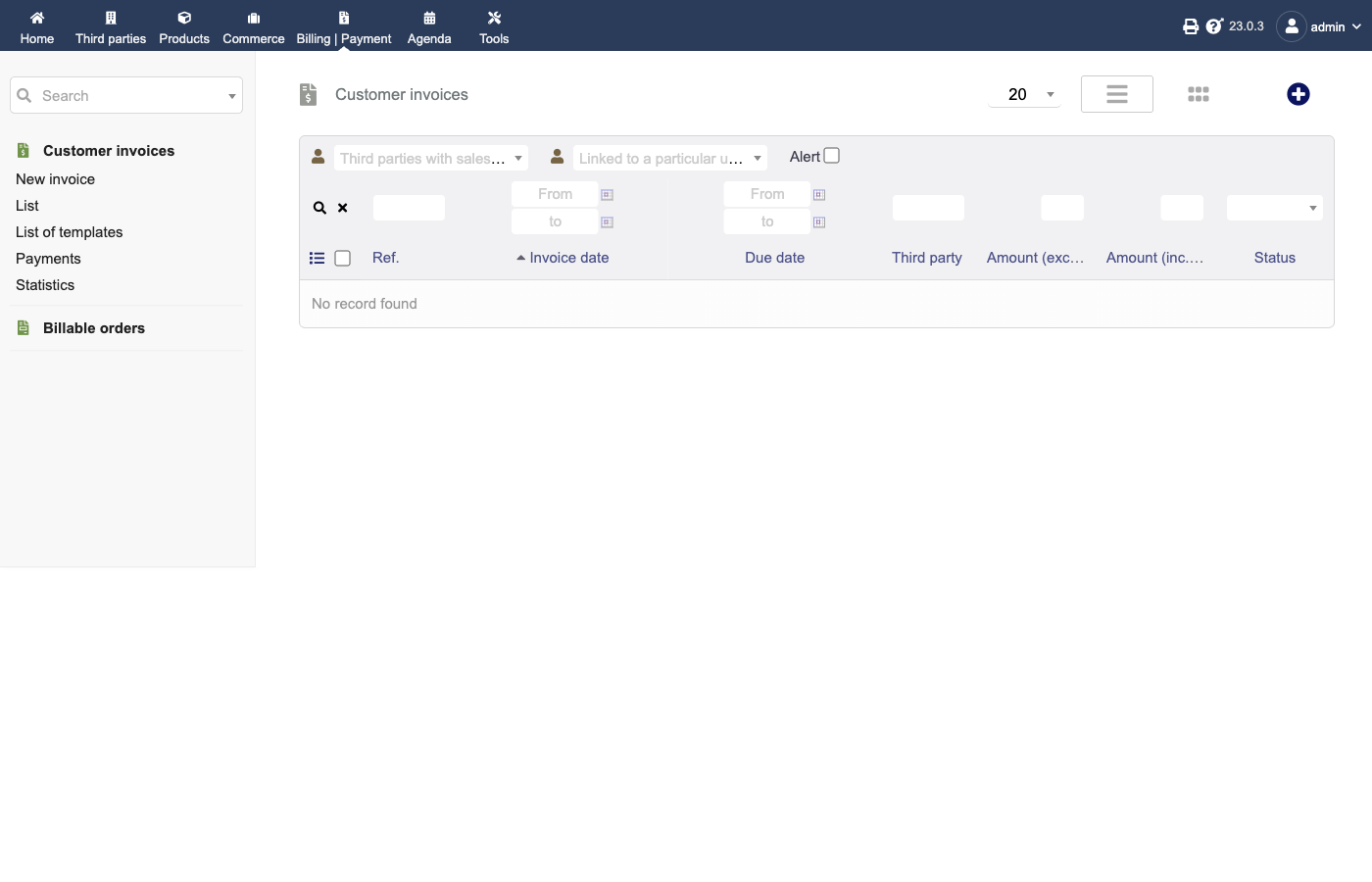Viewport: 1372px width, 882px height.
Task: Open Customer invoices sidebar heading
Action: (109, 151)
